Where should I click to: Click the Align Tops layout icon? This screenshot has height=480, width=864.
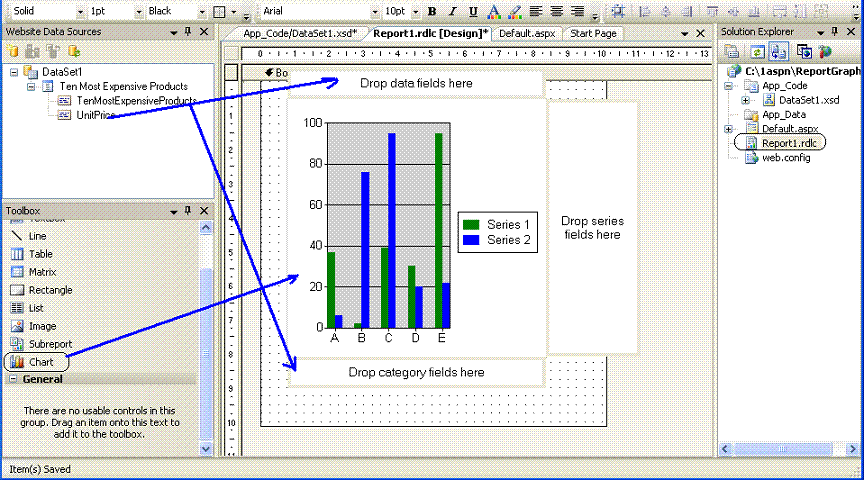(x=712, y=11)
